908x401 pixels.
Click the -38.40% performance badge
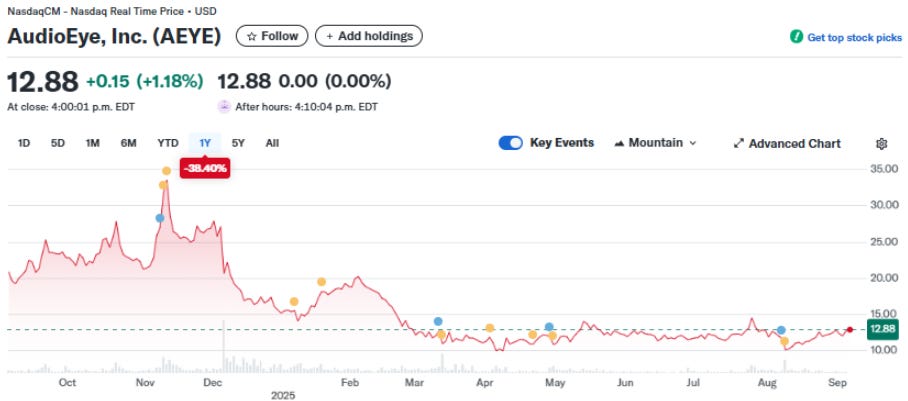click(205, 169)
